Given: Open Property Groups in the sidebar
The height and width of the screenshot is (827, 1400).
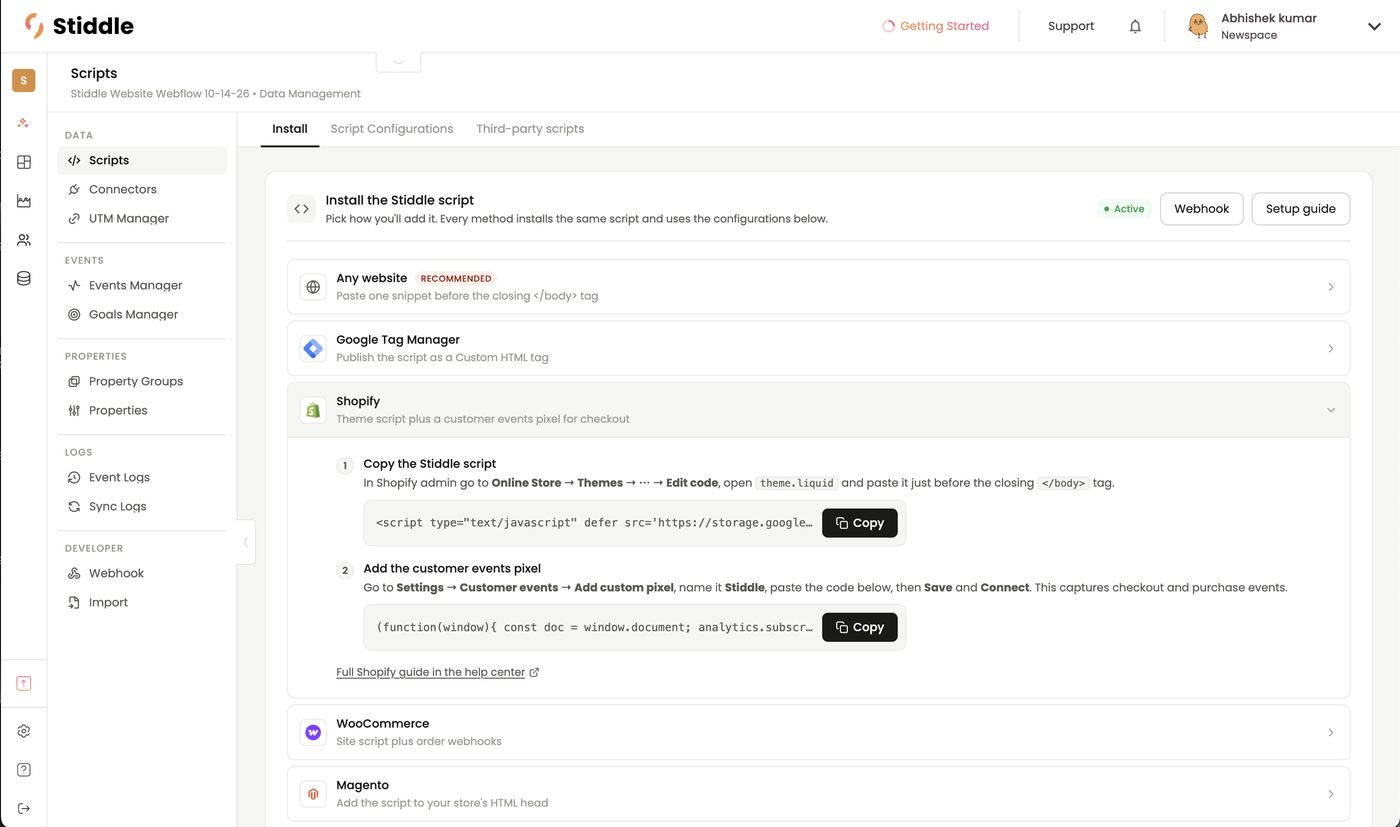Looking at the screenshot, I should point(142,381).
